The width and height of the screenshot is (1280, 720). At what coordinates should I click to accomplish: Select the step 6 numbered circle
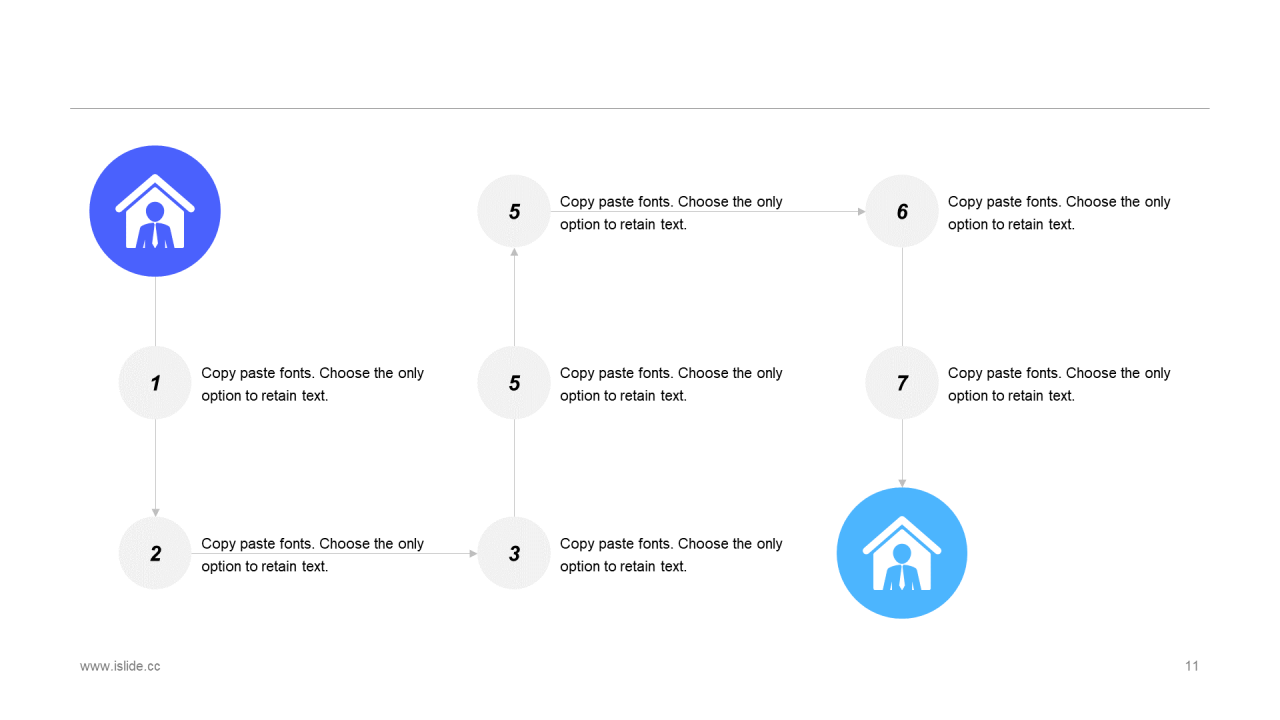pos(902,211)
